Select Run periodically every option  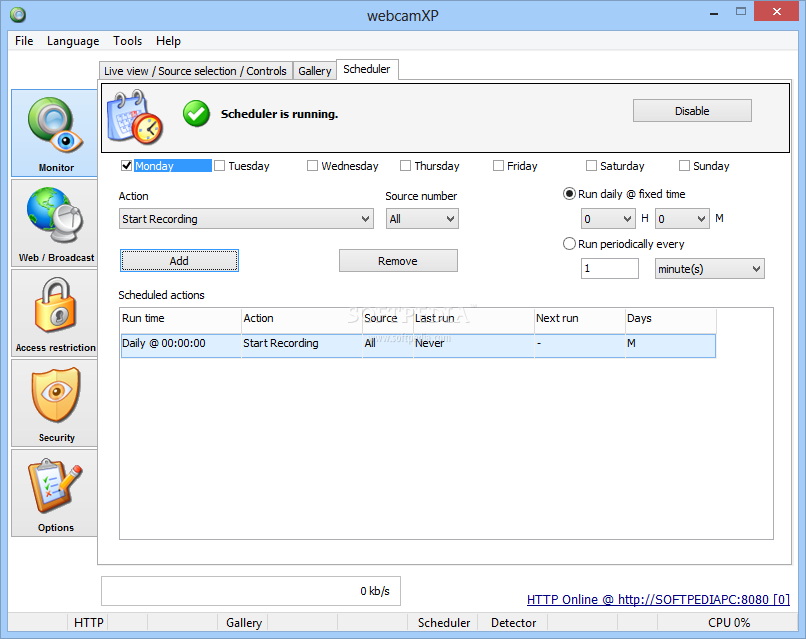[x=569, y=244]
